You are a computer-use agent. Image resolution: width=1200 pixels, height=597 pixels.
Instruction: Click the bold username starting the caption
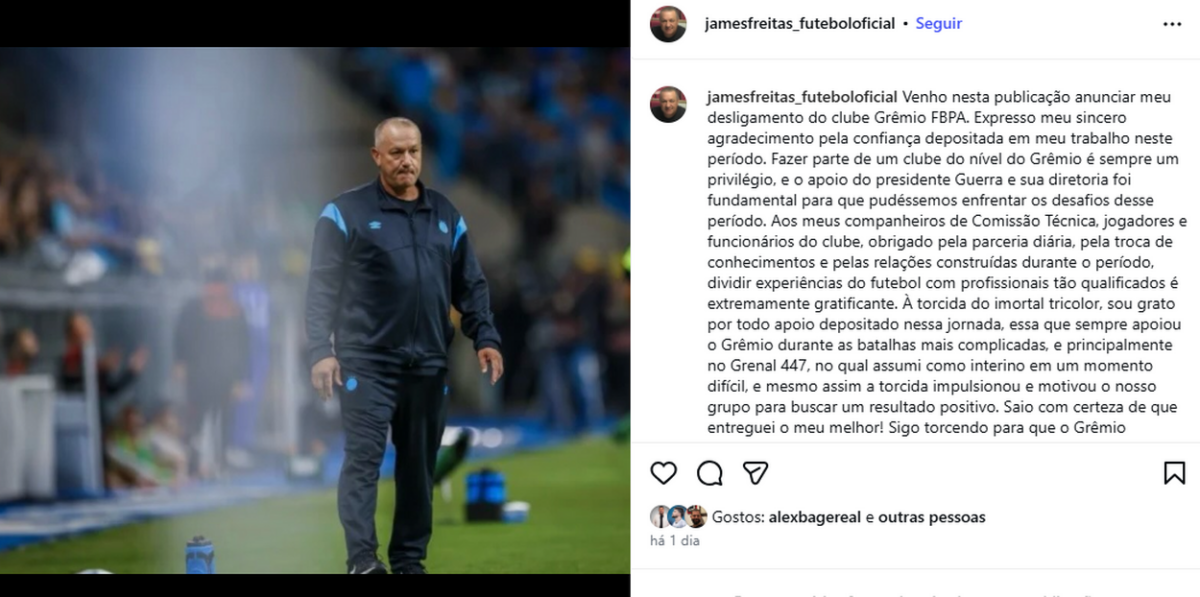coord(802,97)
